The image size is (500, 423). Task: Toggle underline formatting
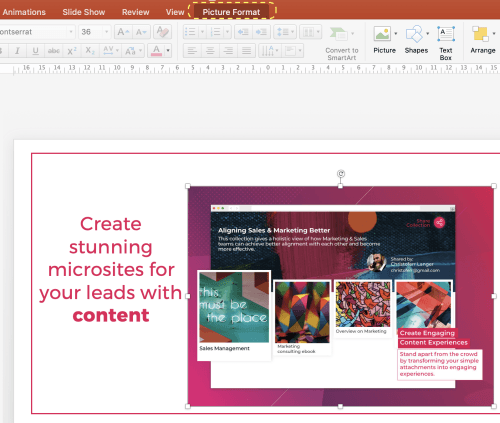(x=35, y=51)
